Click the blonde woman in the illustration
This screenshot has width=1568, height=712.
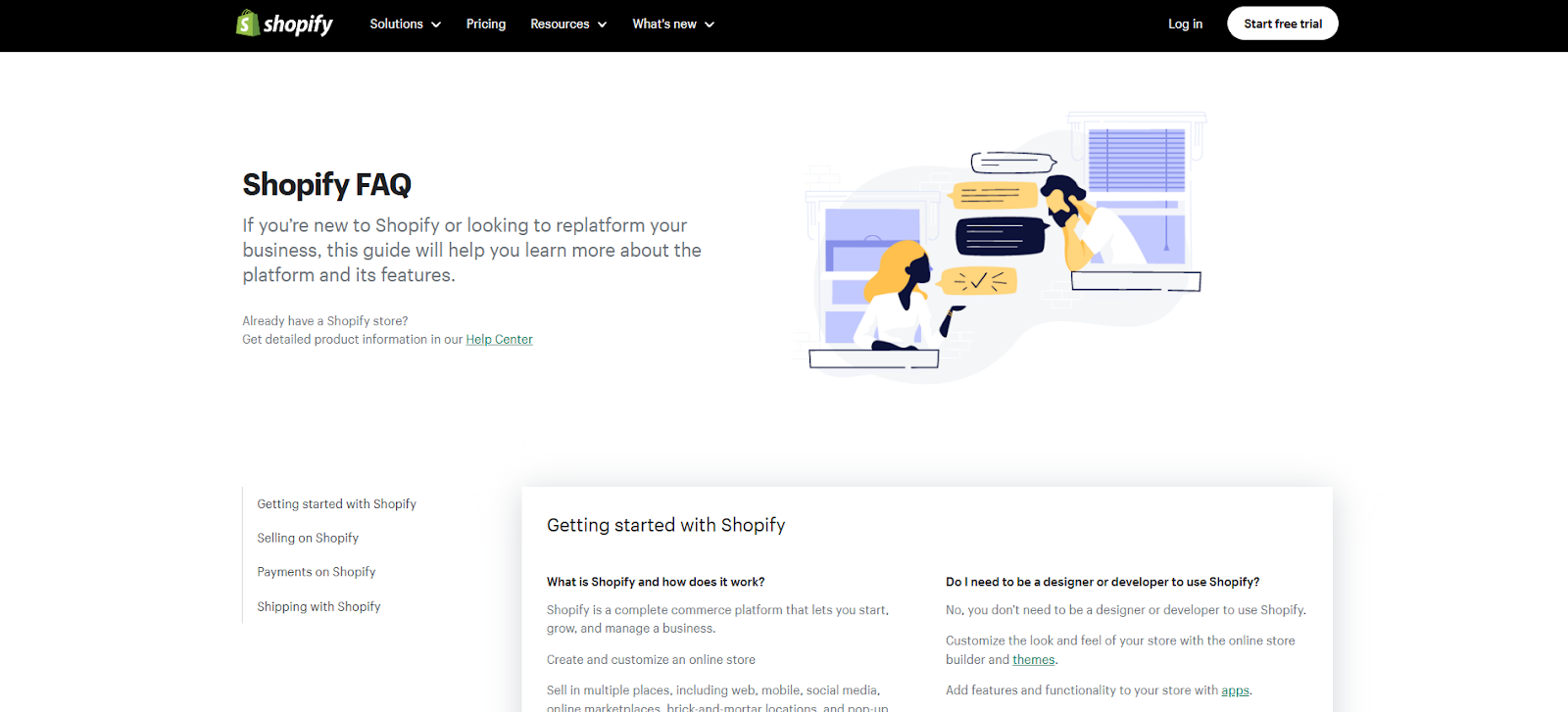[902, 294]
